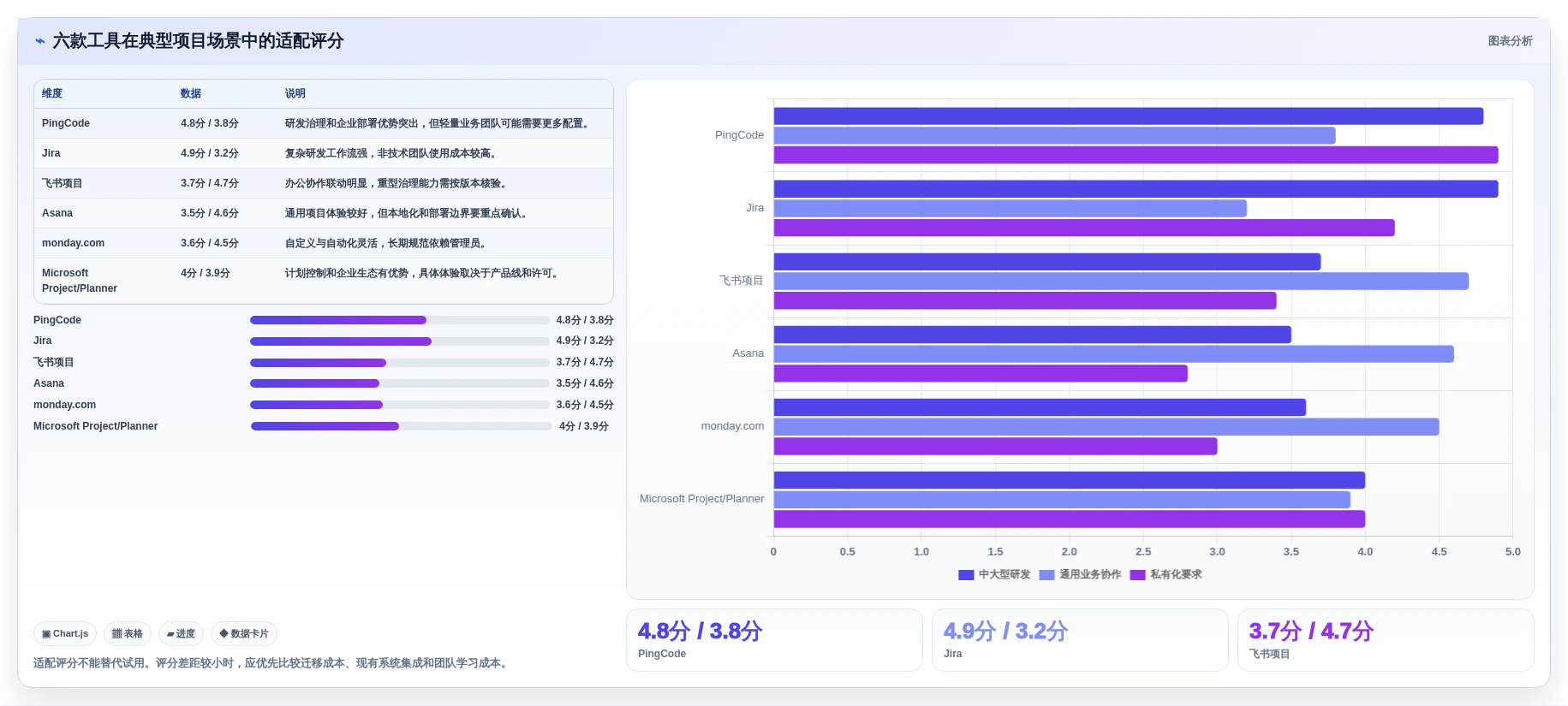Click the 维度 column header
This screenshot has width=1568, height=706.
pos(52,93)
